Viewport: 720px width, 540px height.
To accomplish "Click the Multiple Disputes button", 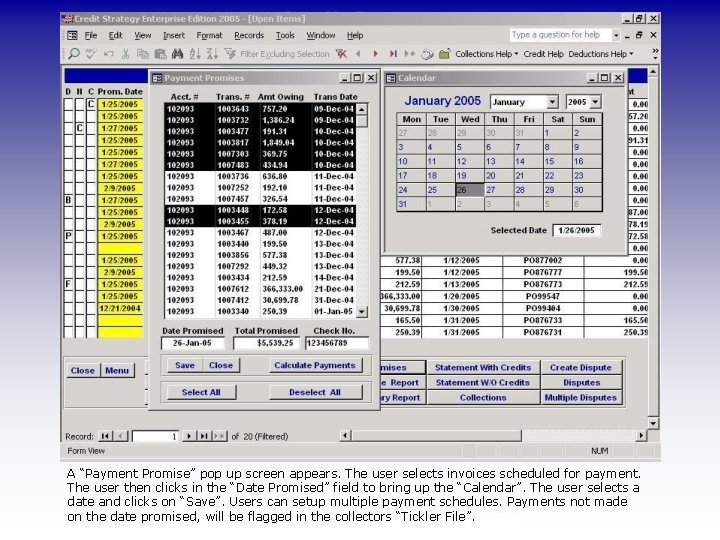I will pyautogui.click(x=581, y=398).
